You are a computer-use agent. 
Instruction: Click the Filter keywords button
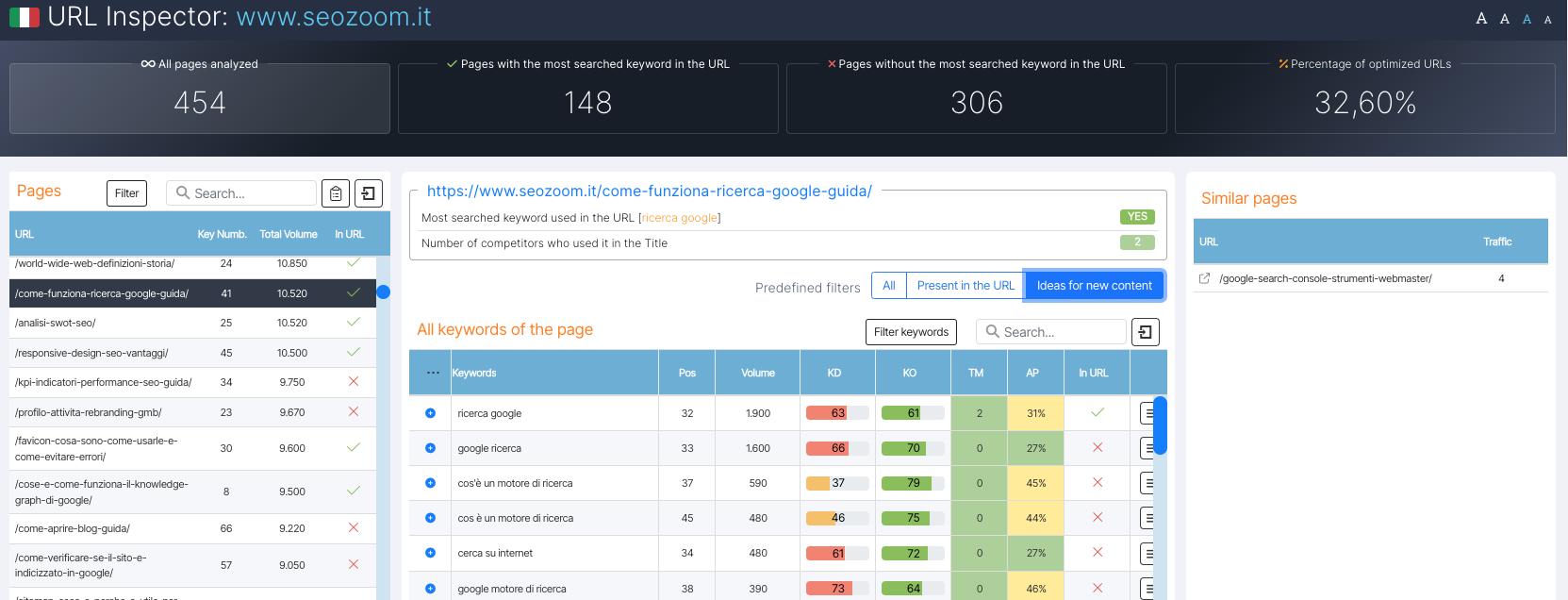911,332
